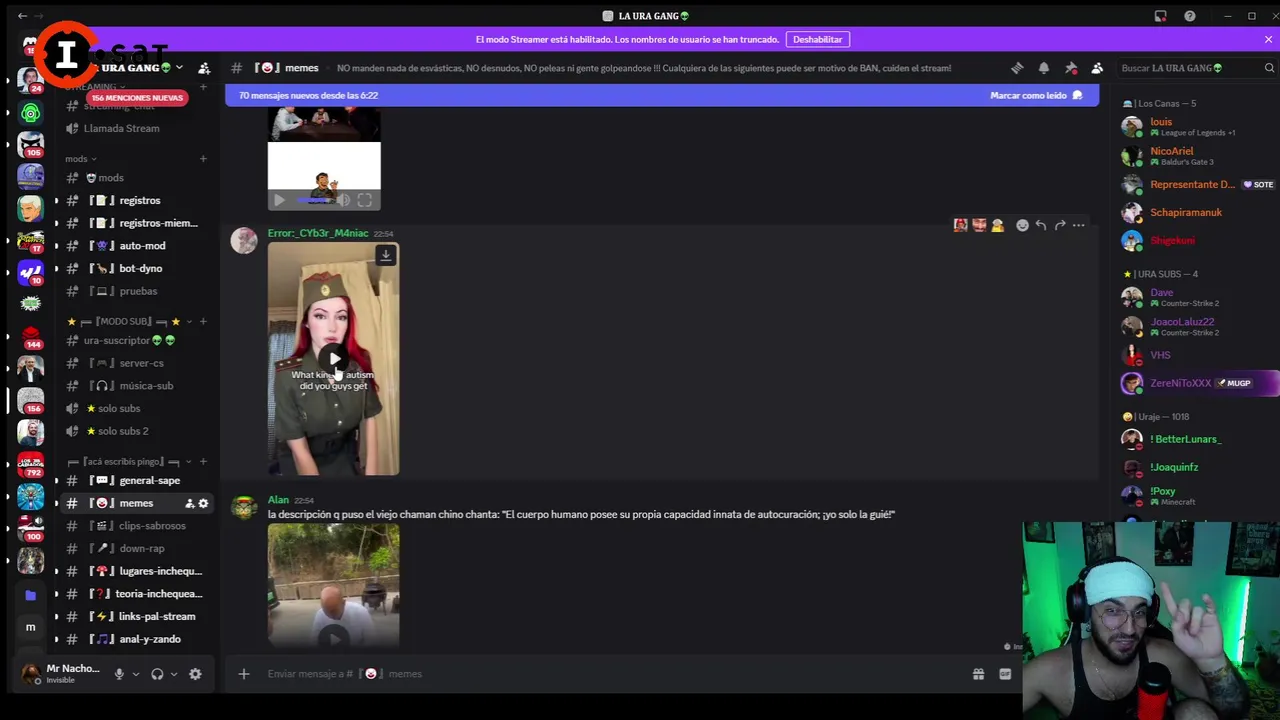Add channel to acá escribís pingo category
Image resolution: width=1280 pixels, height=720 pixels.
click(x=203, y=461)
